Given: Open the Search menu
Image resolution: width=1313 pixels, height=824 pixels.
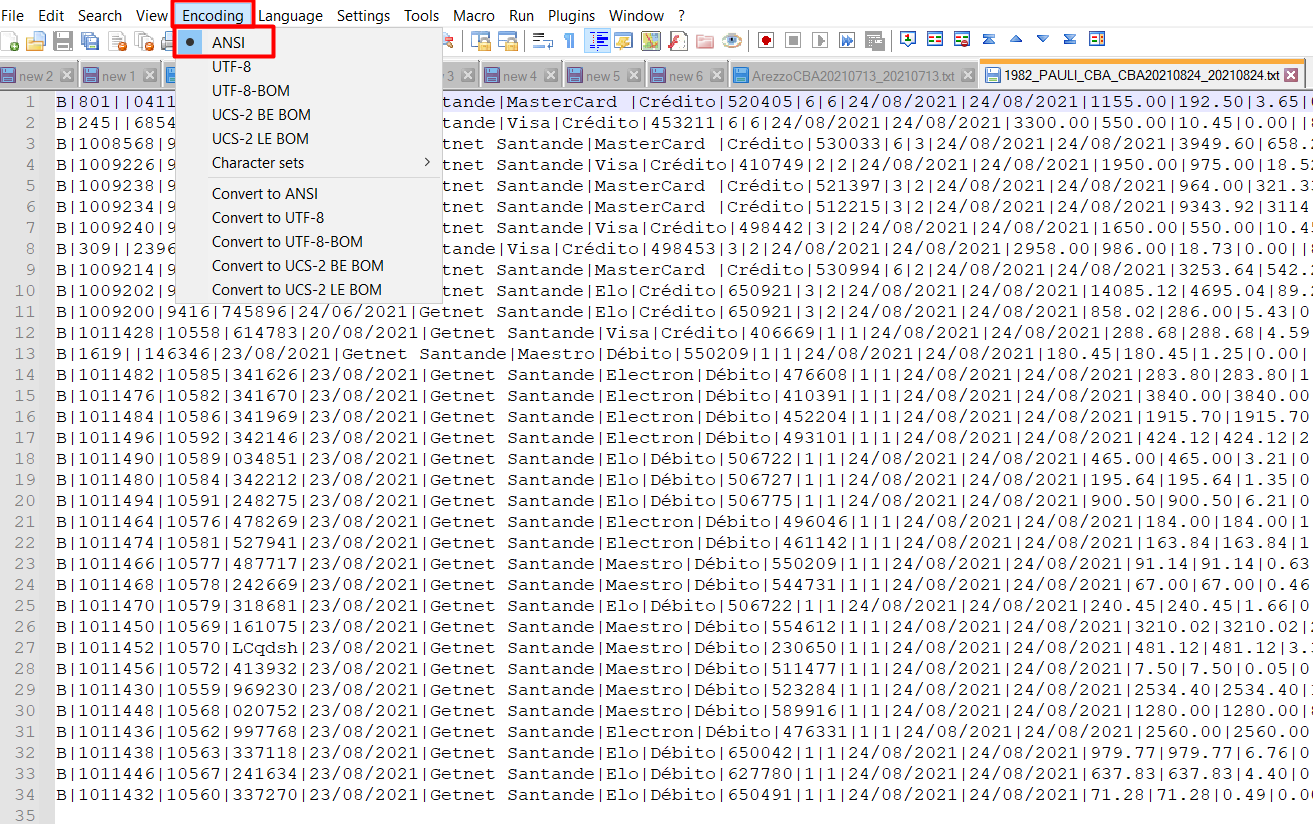Looking at the screenshot, I should 100,15.
